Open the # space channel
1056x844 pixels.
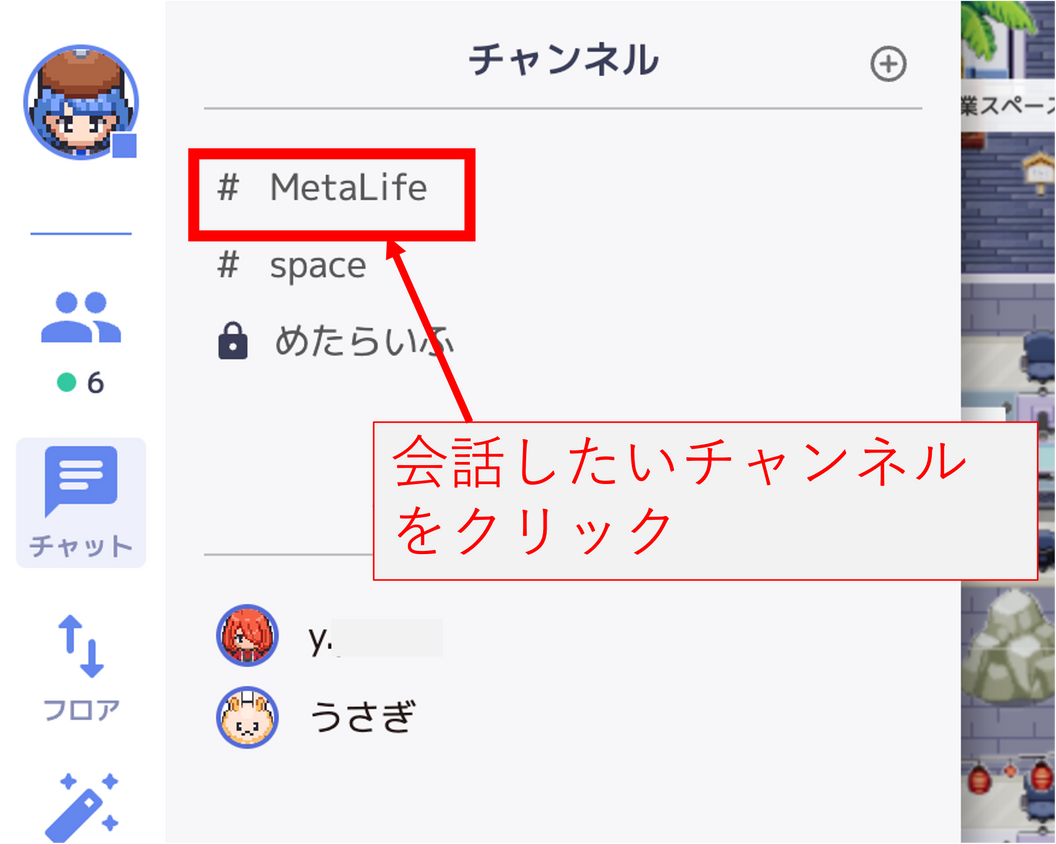tap(292, 265)
